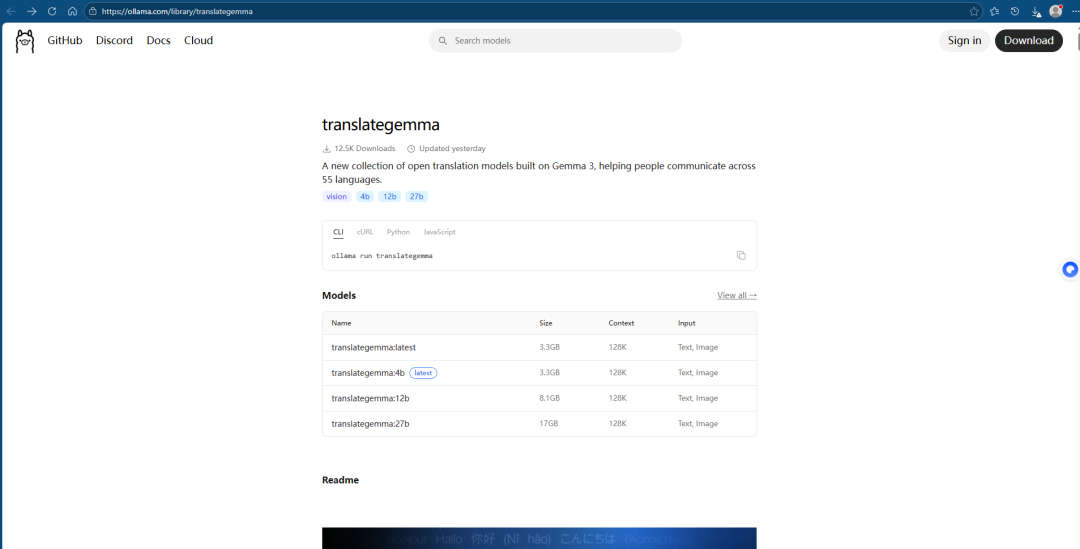Viewport: 1080px width, 549px height.
Task: Open translategemma:4b model row
Action: [539, 373]
